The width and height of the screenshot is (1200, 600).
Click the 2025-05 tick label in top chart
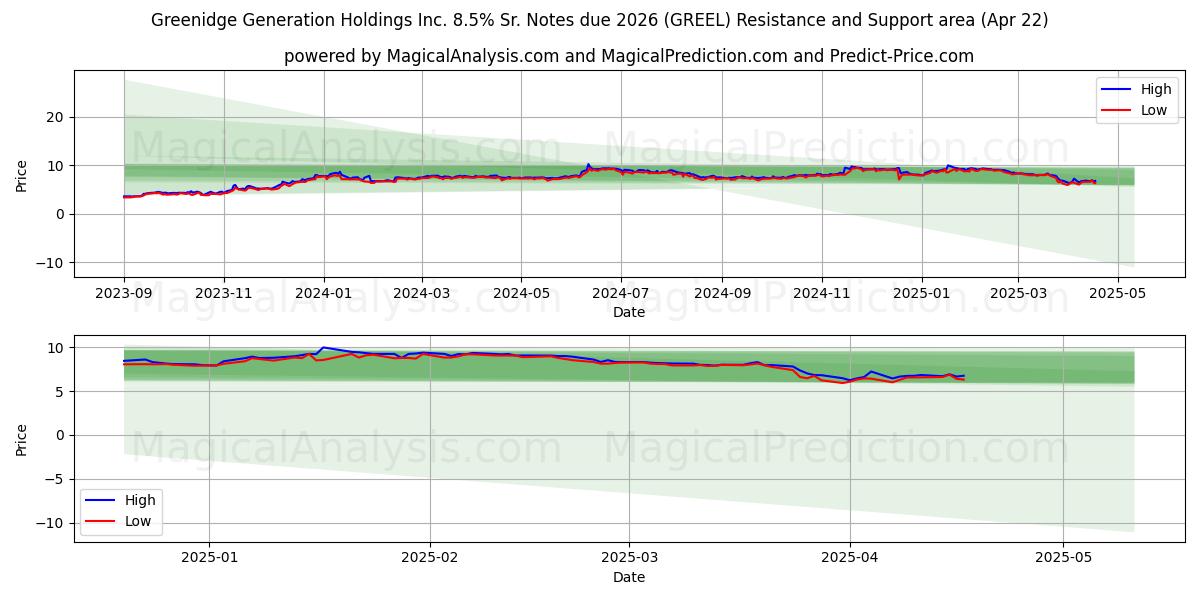click(x=1118, y=294)
